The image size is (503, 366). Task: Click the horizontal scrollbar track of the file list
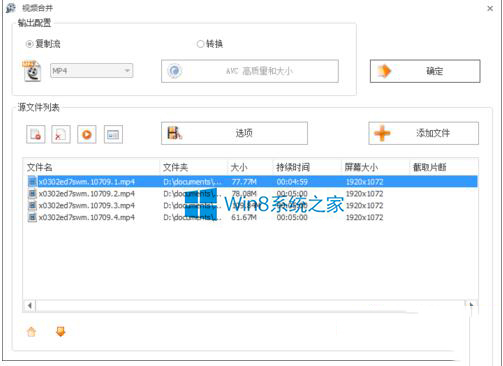click(x=251, y=305)
